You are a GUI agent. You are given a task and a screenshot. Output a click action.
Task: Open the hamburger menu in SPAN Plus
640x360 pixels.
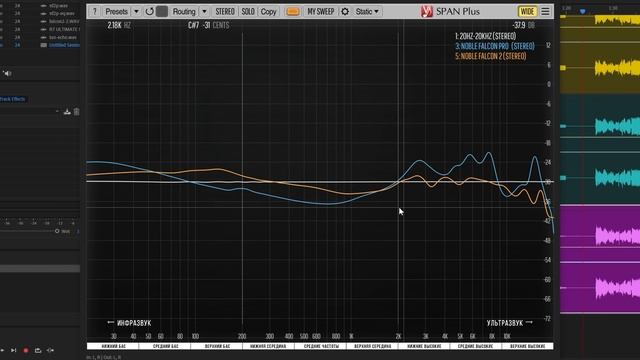545,11
